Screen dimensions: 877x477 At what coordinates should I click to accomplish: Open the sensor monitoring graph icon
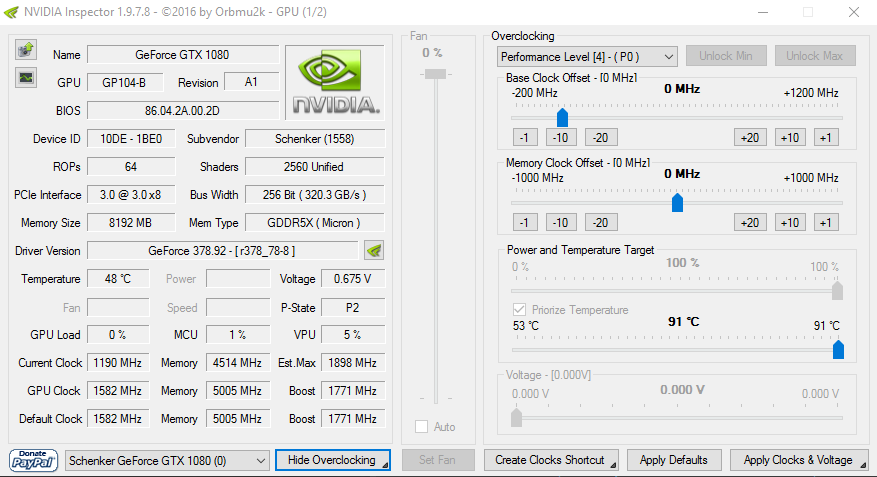pyautogui.click(x=26, y=78)
